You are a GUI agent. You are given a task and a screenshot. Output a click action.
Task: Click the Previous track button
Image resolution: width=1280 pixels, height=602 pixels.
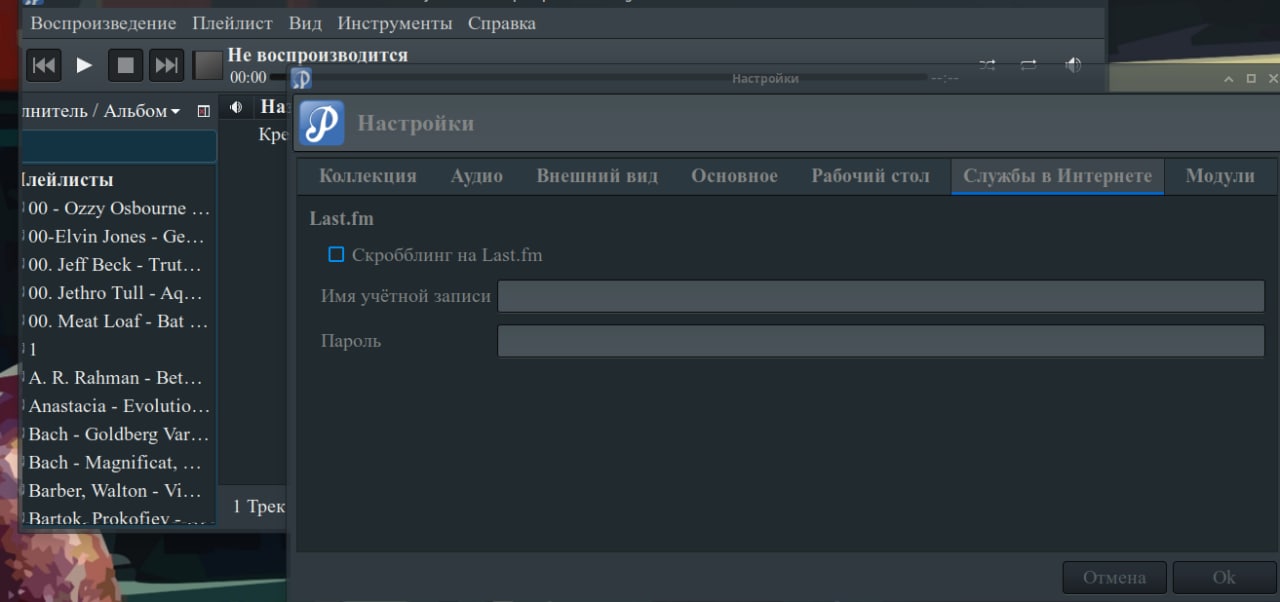pos(44,65)
